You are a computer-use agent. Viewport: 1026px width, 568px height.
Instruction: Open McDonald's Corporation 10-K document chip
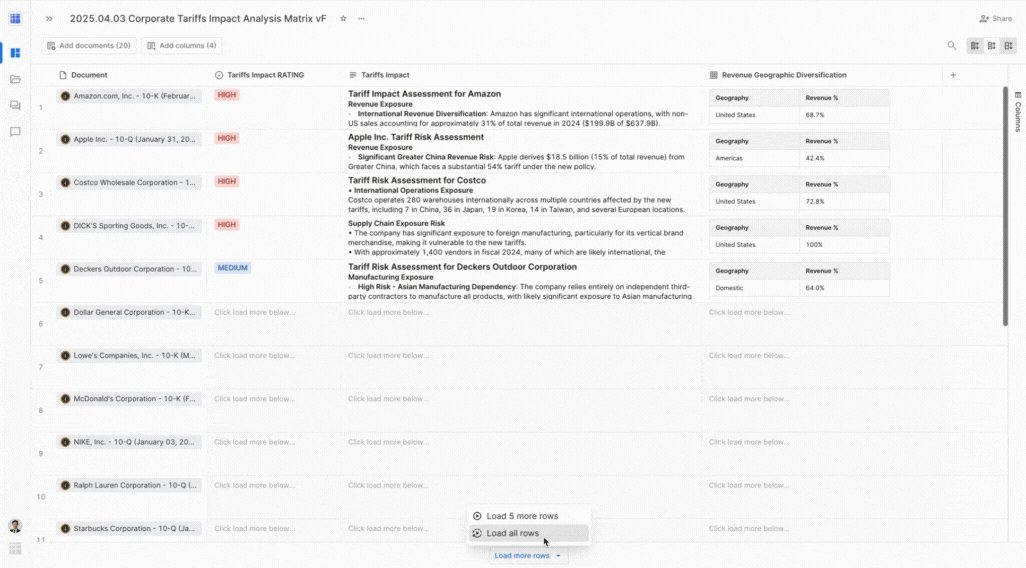(129, 399)
